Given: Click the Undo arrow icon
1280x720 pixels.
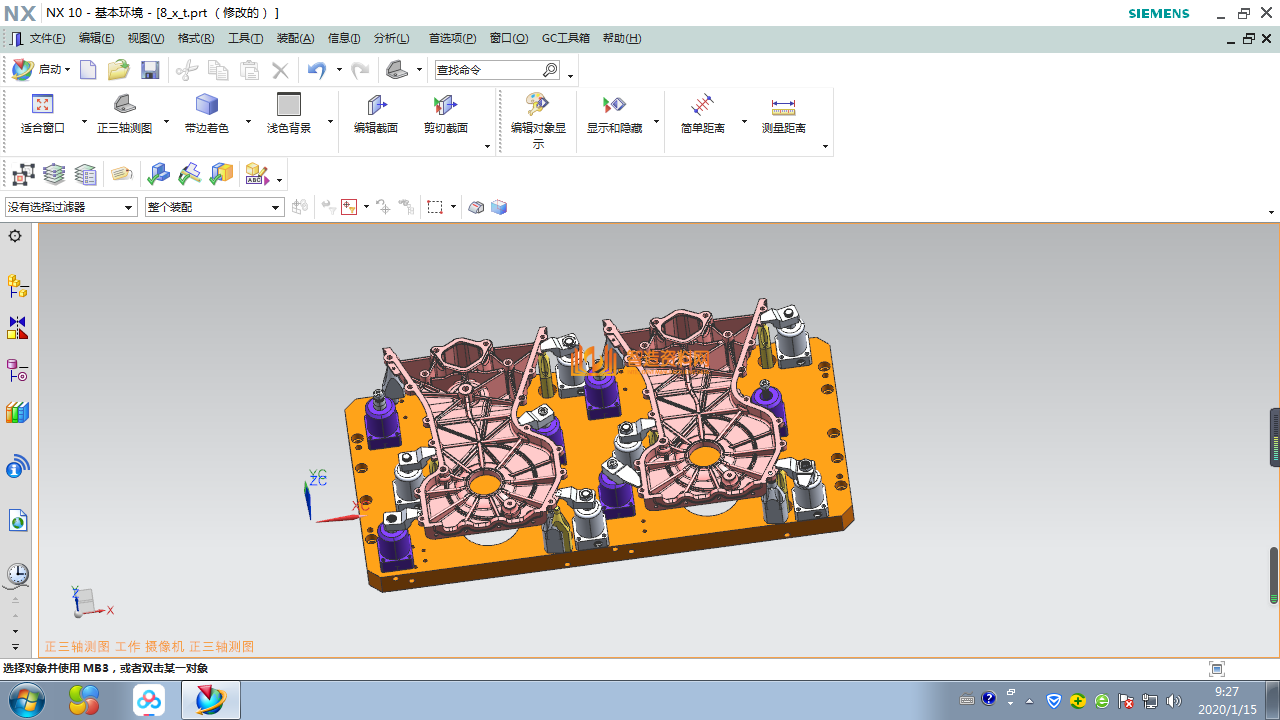Looking at the screenshot, I should pos(317,70).
